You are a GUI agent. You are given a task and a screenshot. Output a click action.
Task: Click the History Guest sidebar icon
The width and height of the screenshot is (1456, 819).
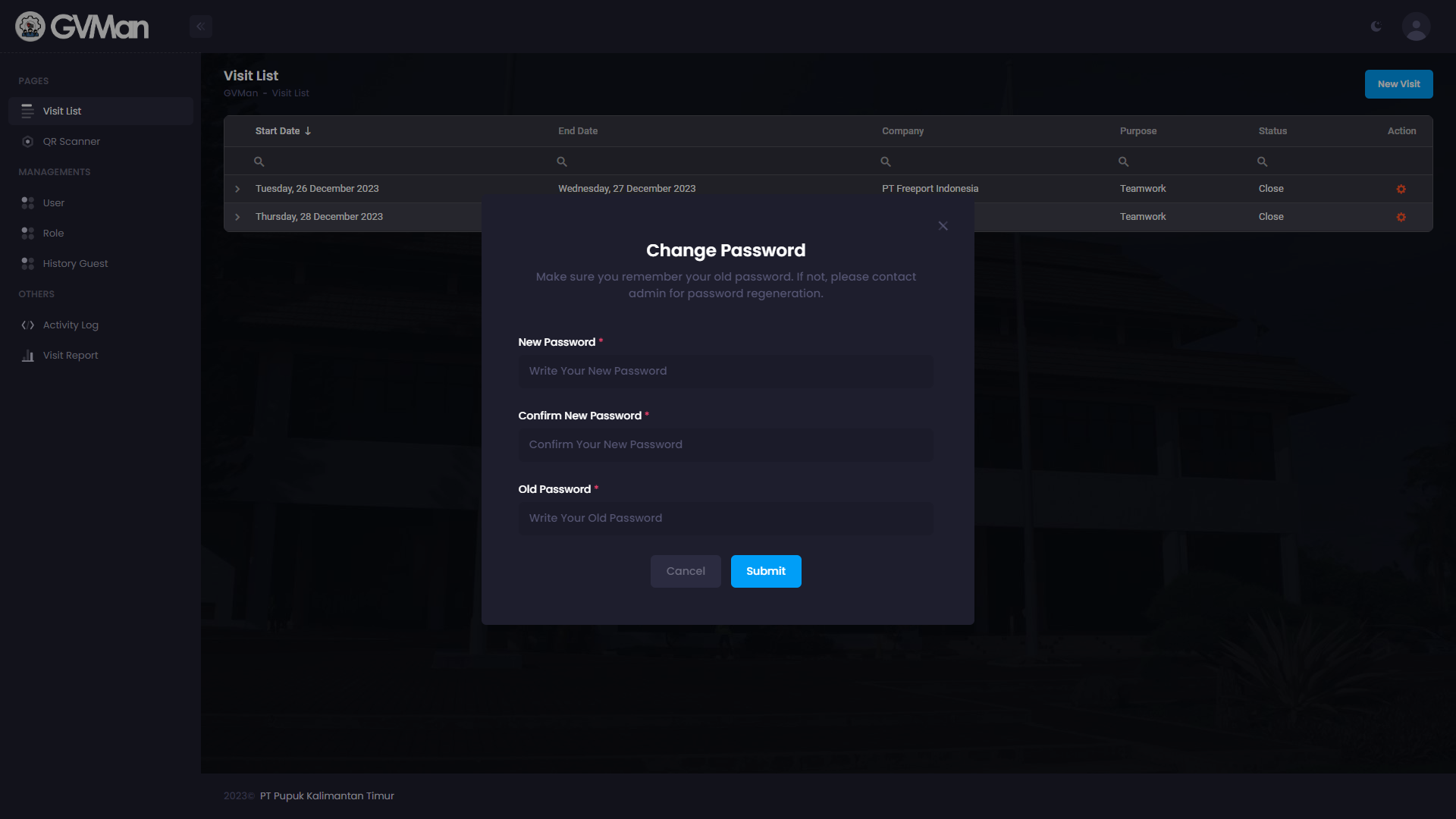27,263
